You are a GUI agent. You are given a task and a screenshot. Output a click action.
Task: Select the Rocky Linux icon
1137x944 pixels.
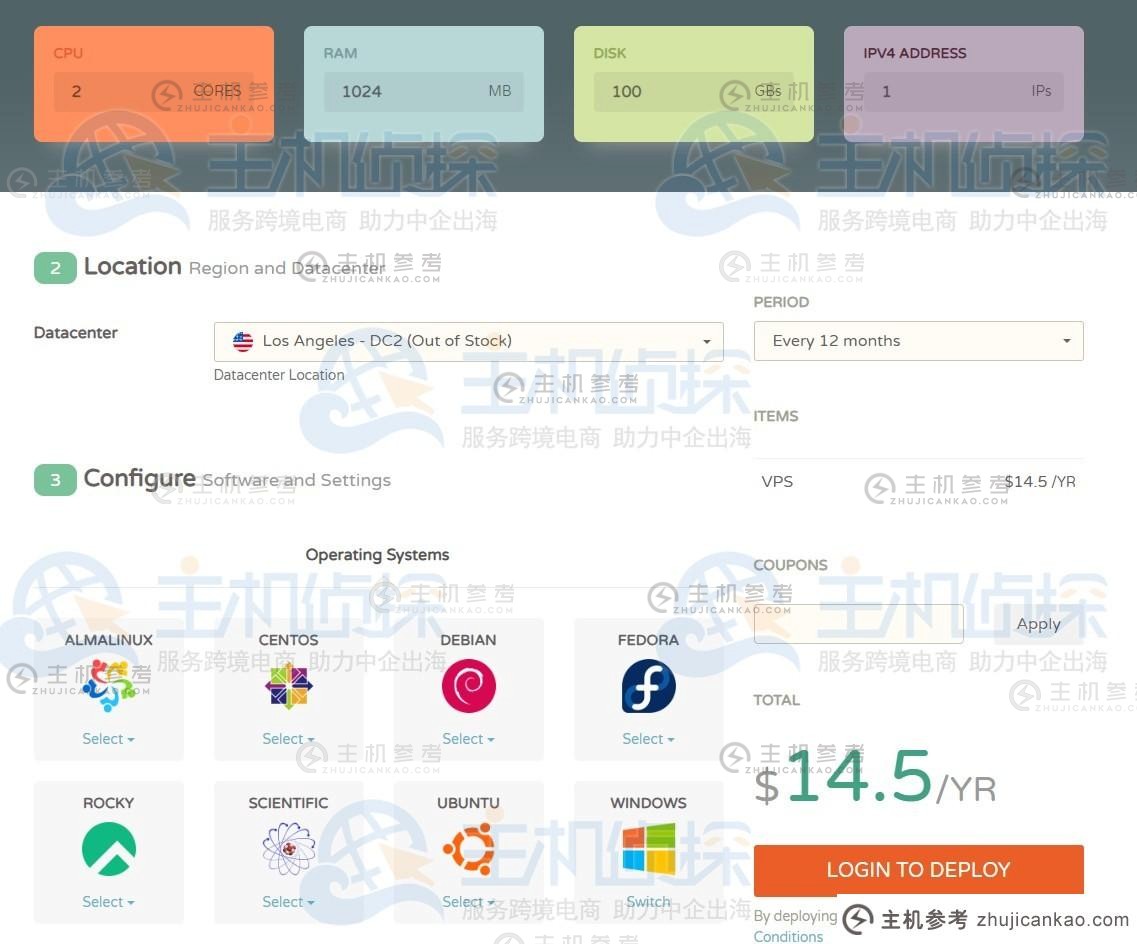(108, 848)
